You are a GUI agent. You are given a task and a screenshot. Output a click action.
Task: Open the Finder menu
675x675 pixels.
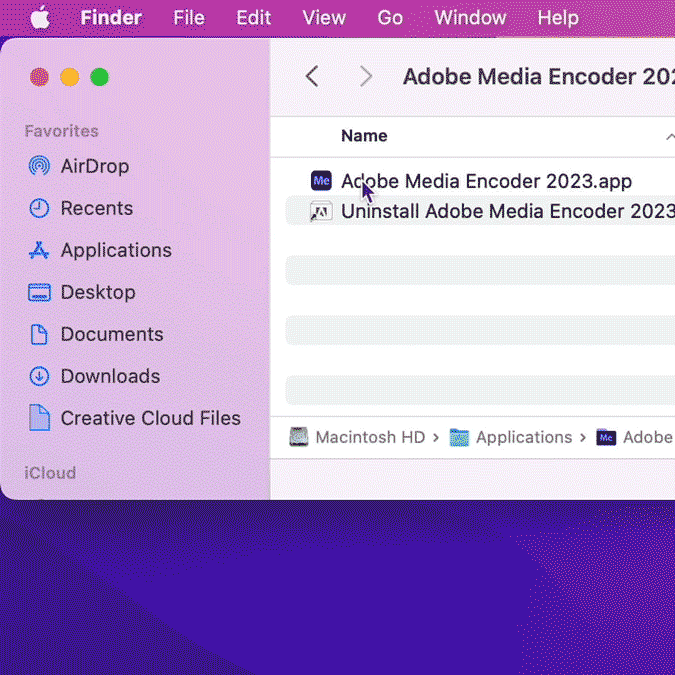pyautogui.click(x=111, y=18)
